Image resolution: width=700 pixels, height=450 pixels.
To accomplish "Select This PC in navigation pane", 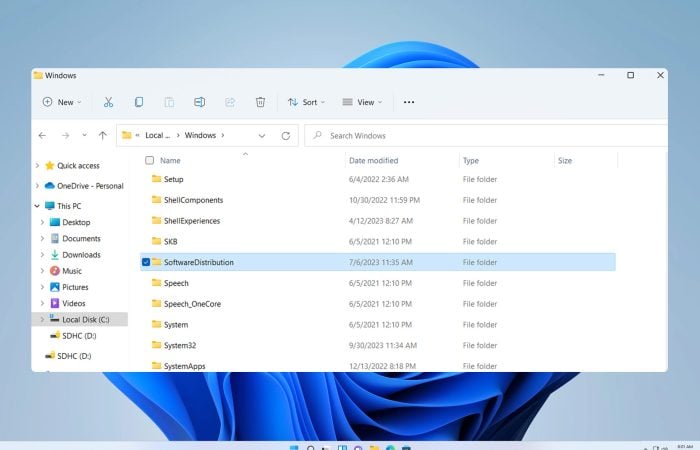I will click(x=69, y=206).
